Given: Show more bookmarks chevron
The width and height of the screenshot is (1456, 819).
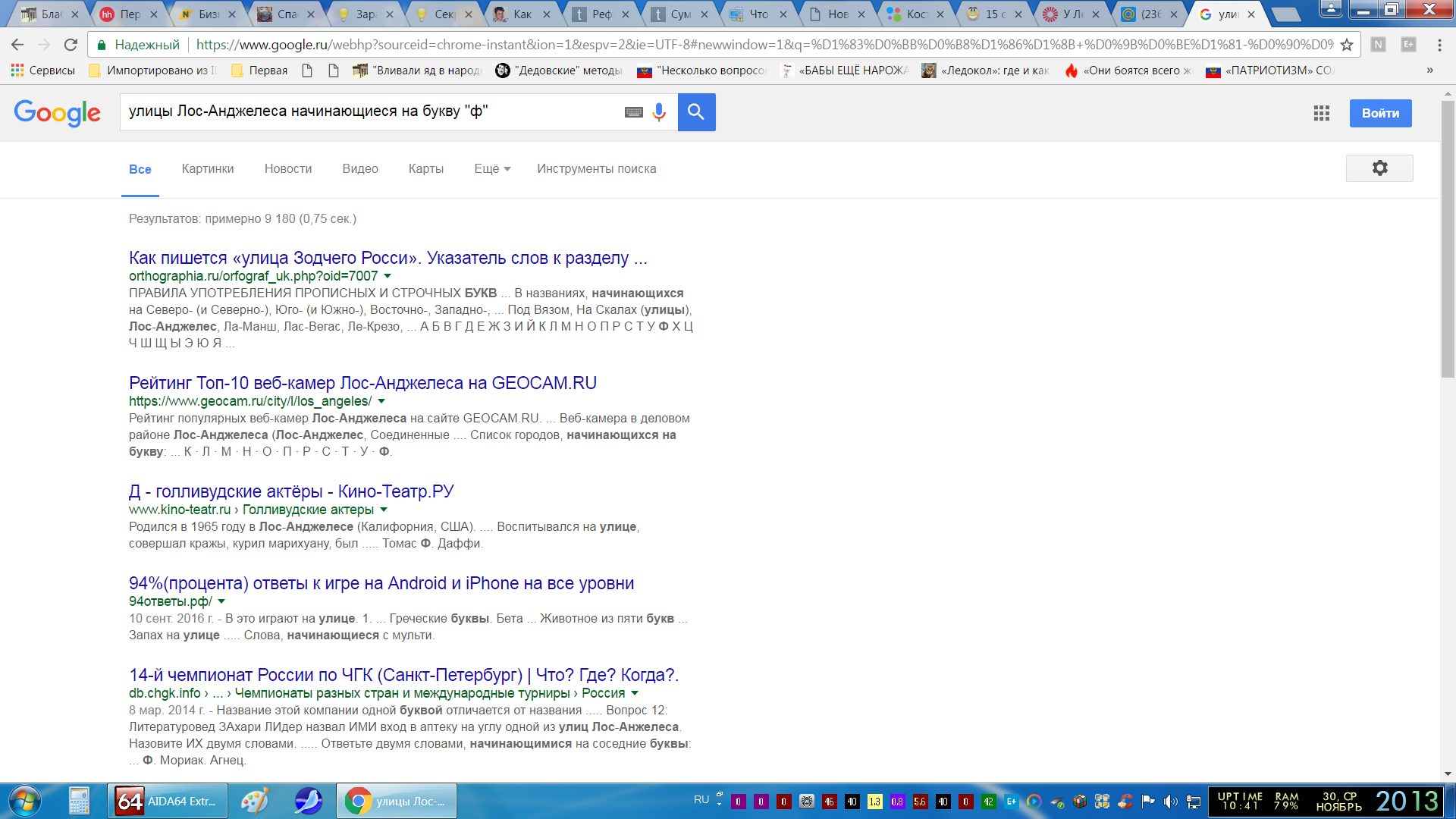Looking at the screenshot, I should click(1429, 71).
